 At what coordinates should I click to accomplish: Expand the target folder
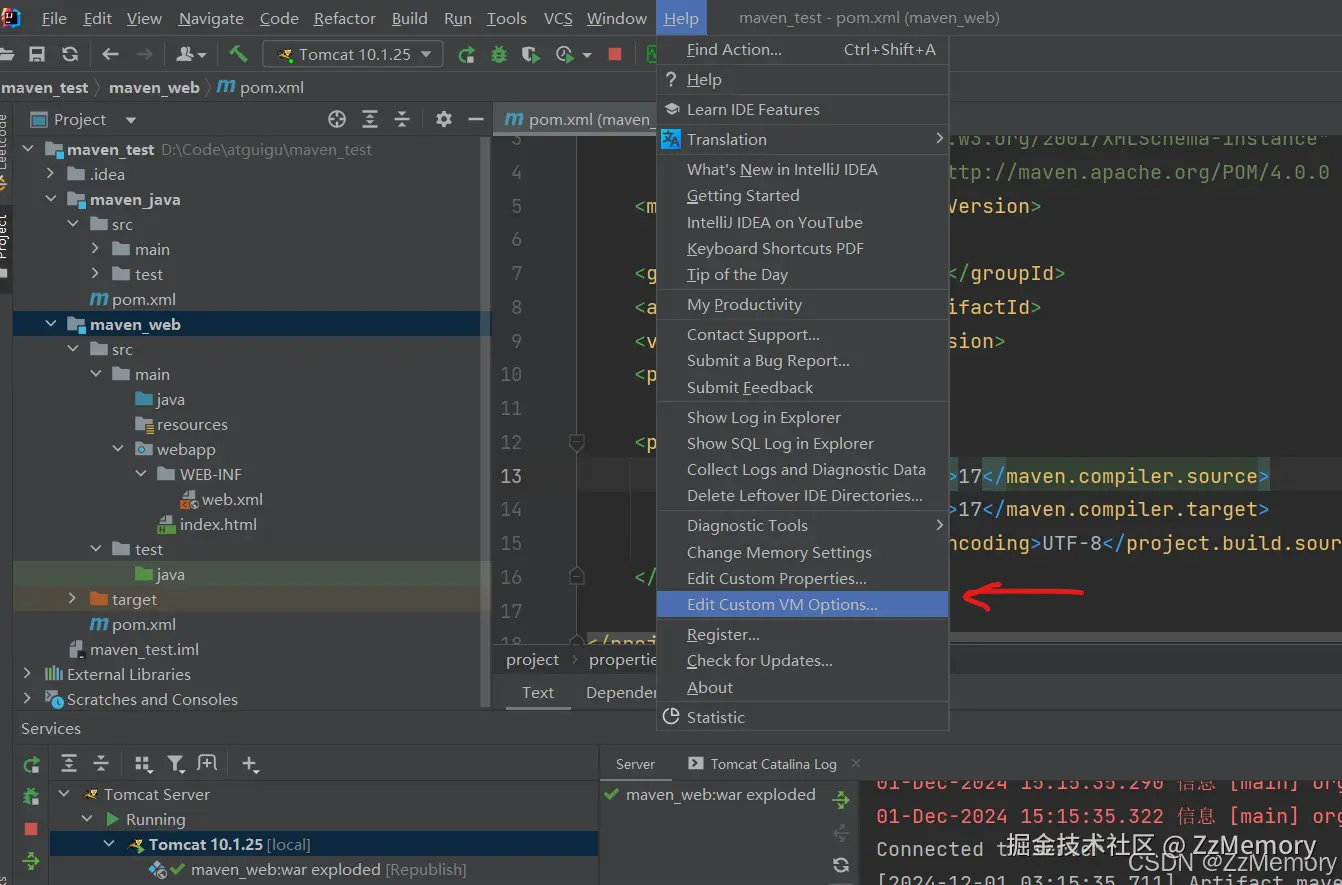tap(72, 599)
